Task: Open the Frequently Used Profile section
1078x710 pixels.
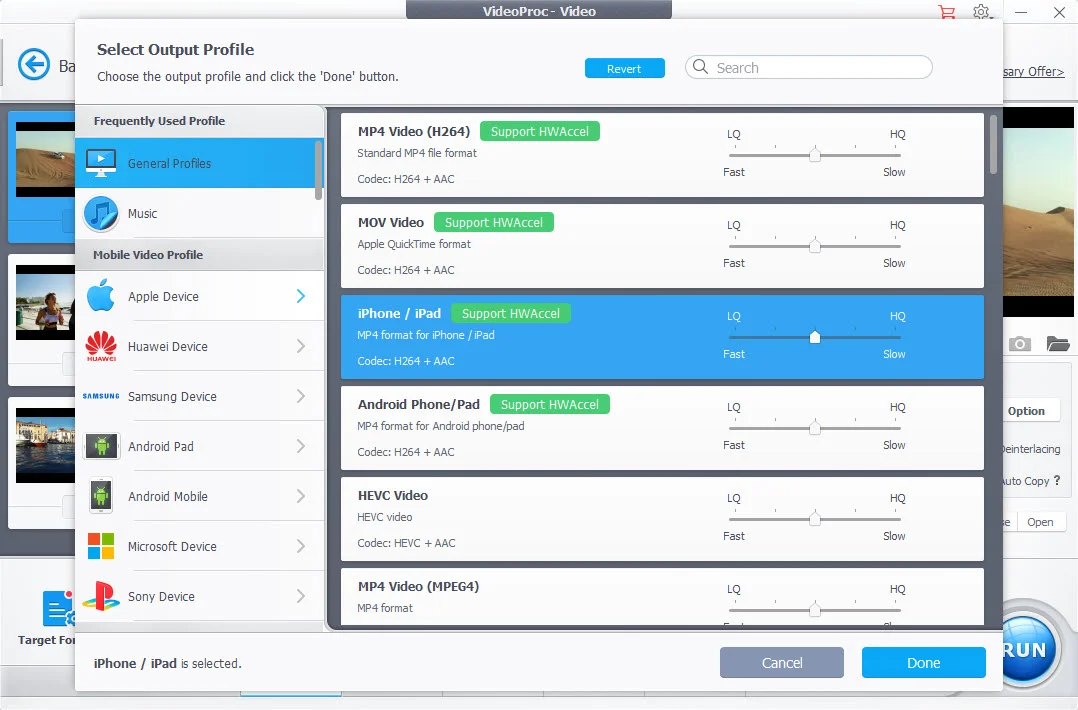Action: (160, 120)
